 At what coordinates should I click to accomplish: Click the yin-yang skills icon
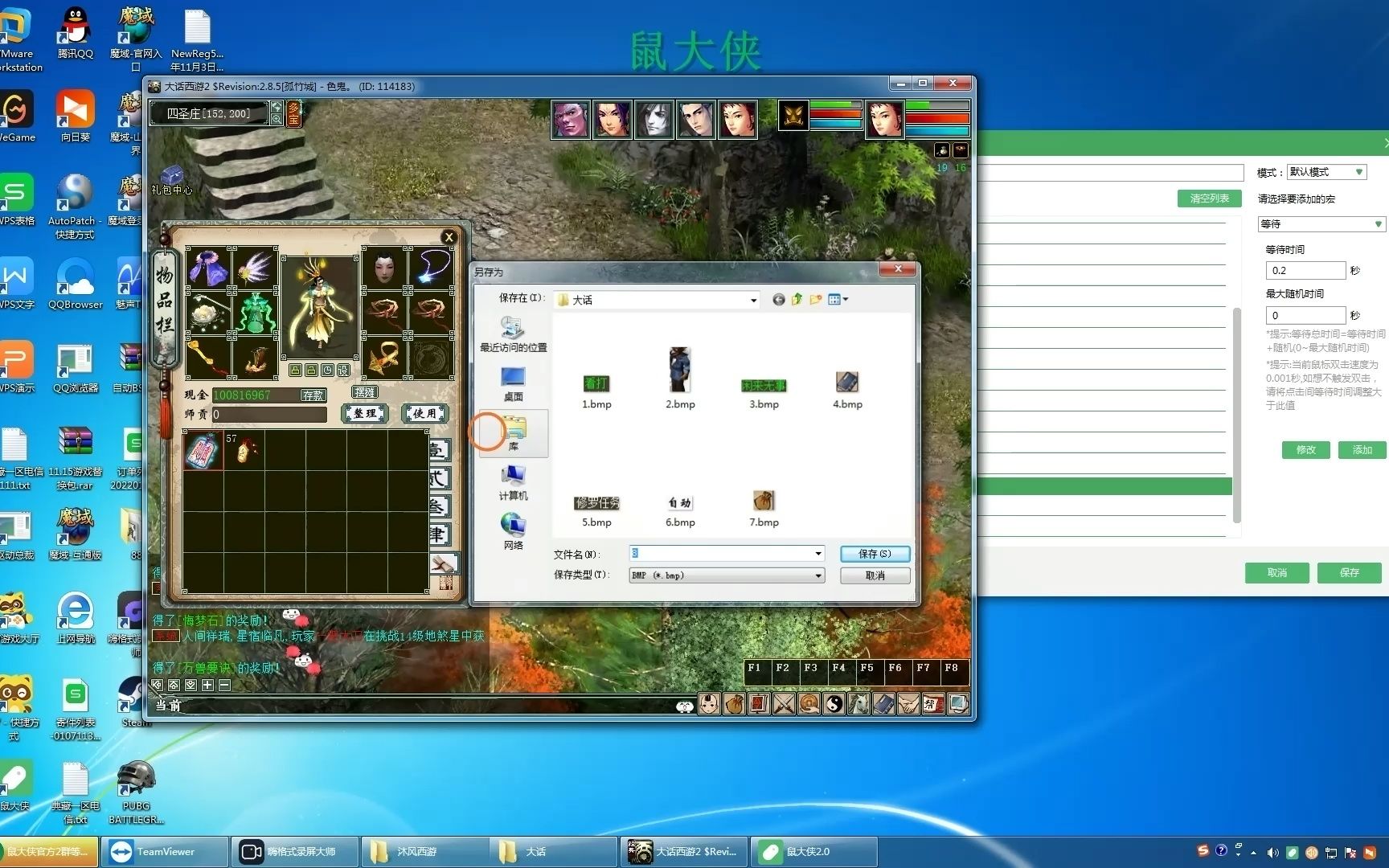834,704
